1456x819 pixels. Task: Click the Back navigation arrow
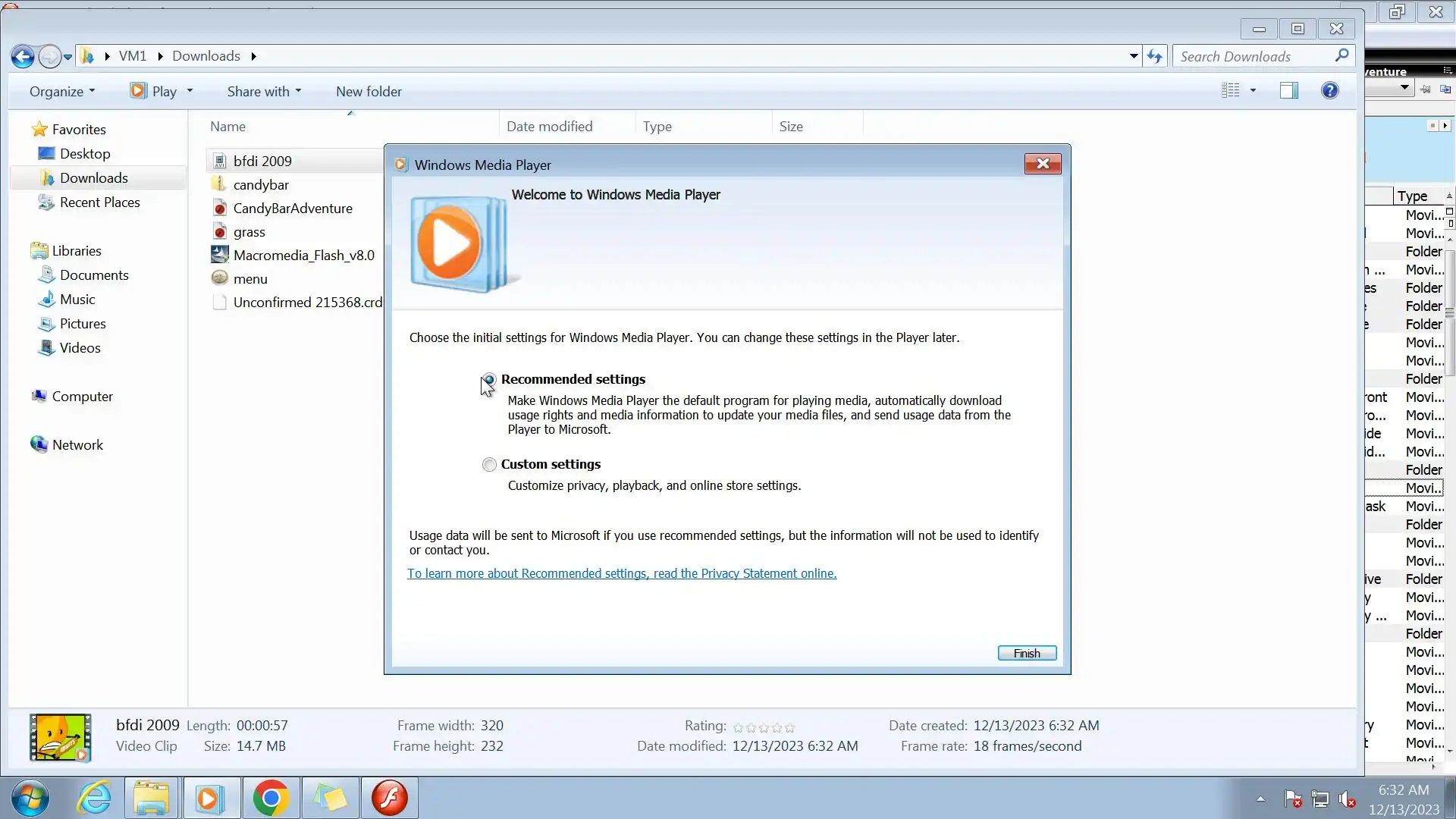(22, 56)
